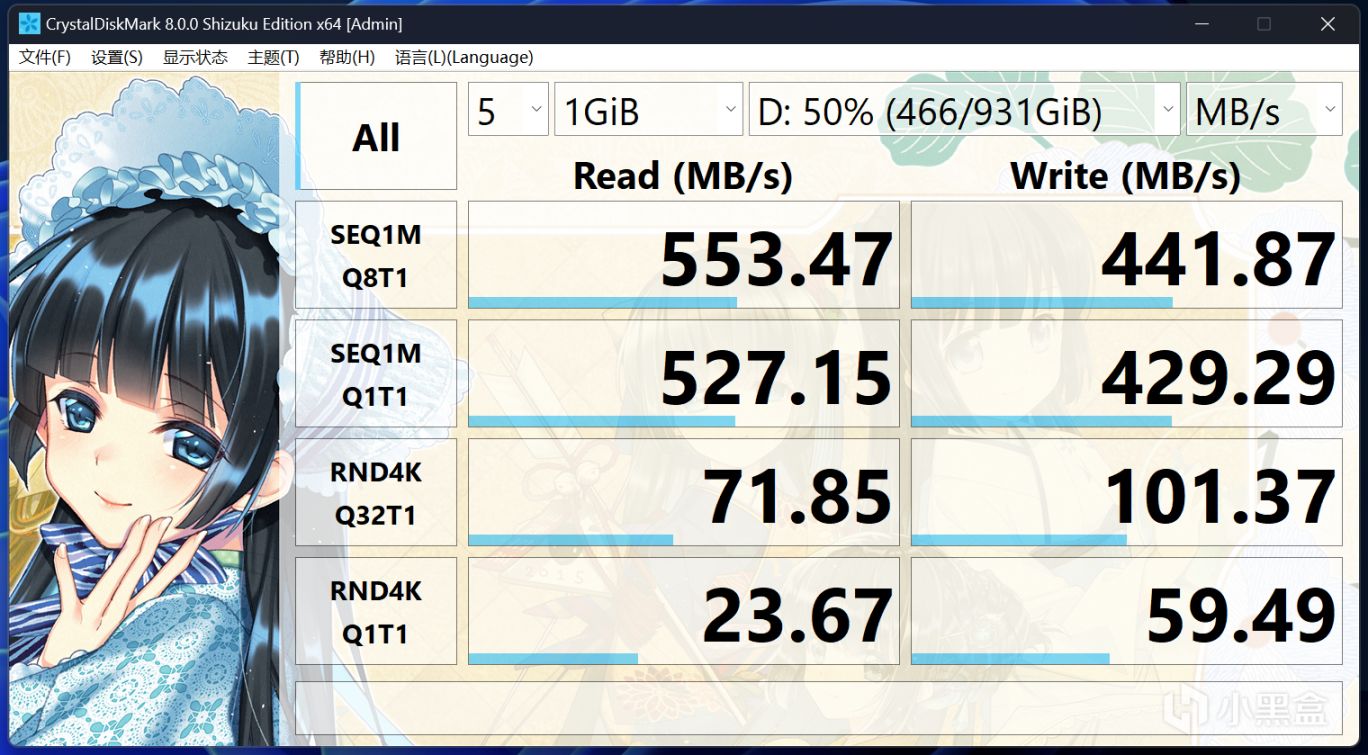This screenshot has height=755, width=1368.
Task: Click the read result 23.67
Action: point(684,612)
